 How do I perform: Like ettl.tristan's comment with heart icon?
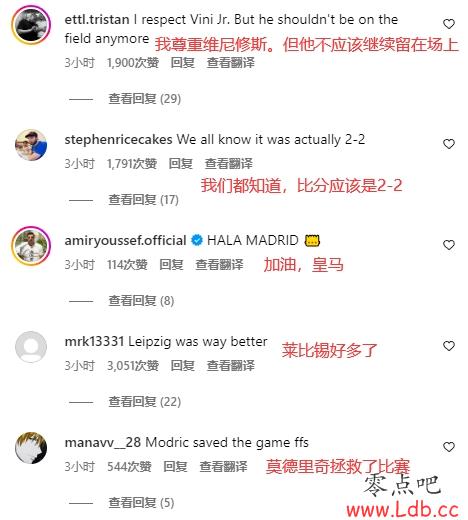click(x=449, y=24)
